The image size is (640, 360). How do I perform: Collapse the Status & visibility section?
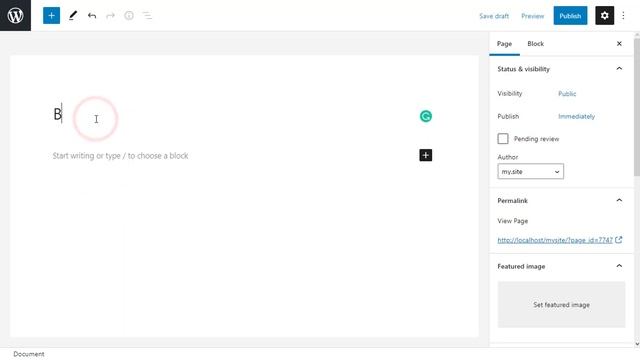coord(619,69)
